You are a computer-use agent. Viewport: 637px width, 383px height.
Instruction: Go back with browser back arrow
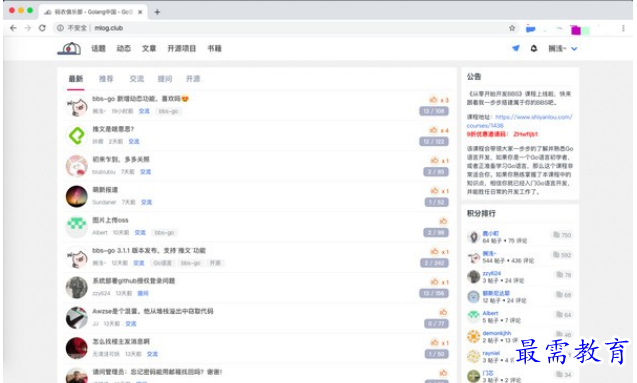[13, 28]
